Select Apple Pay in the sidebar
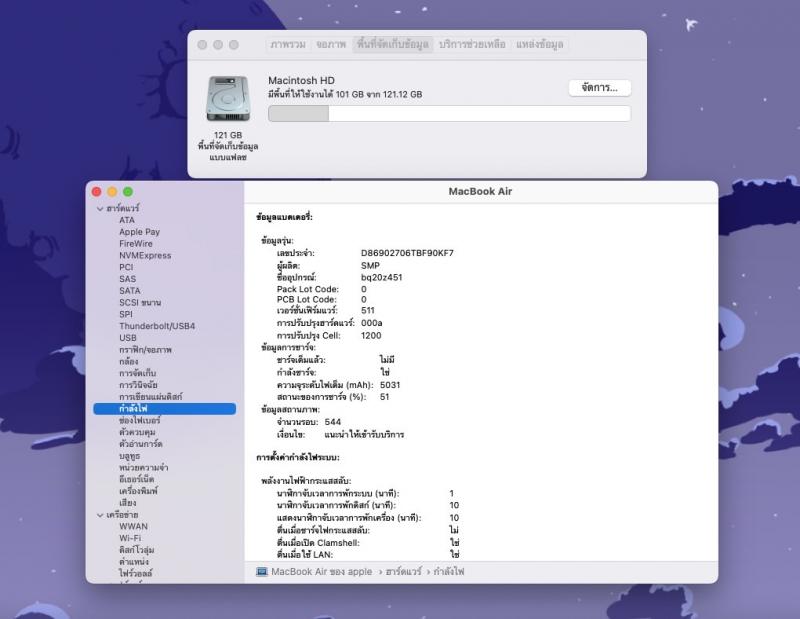This screenshot has width=800, height=619. (x=139, y=232)
